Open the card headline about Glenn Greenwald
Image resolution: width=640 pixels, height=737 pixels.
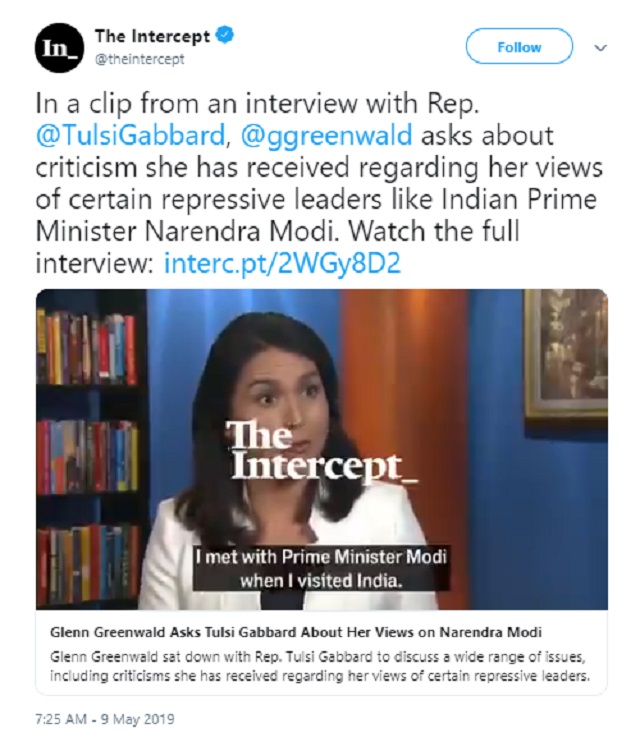tap(296, 632)
